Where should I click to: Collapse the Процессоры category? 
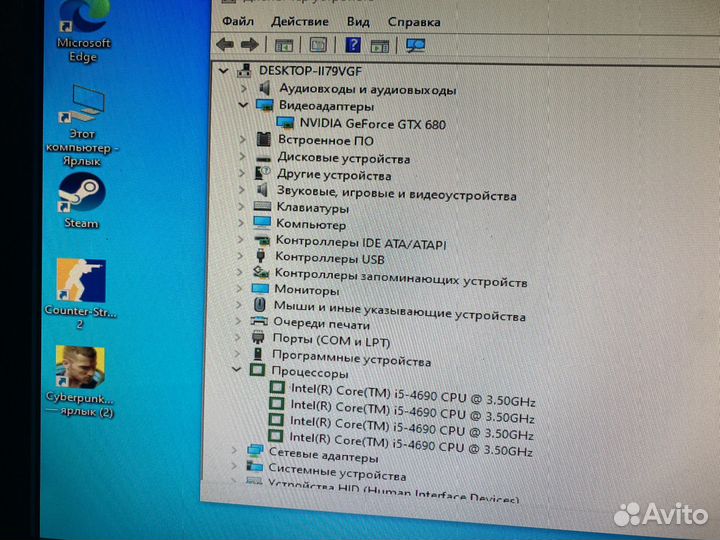tap(236, 370)
